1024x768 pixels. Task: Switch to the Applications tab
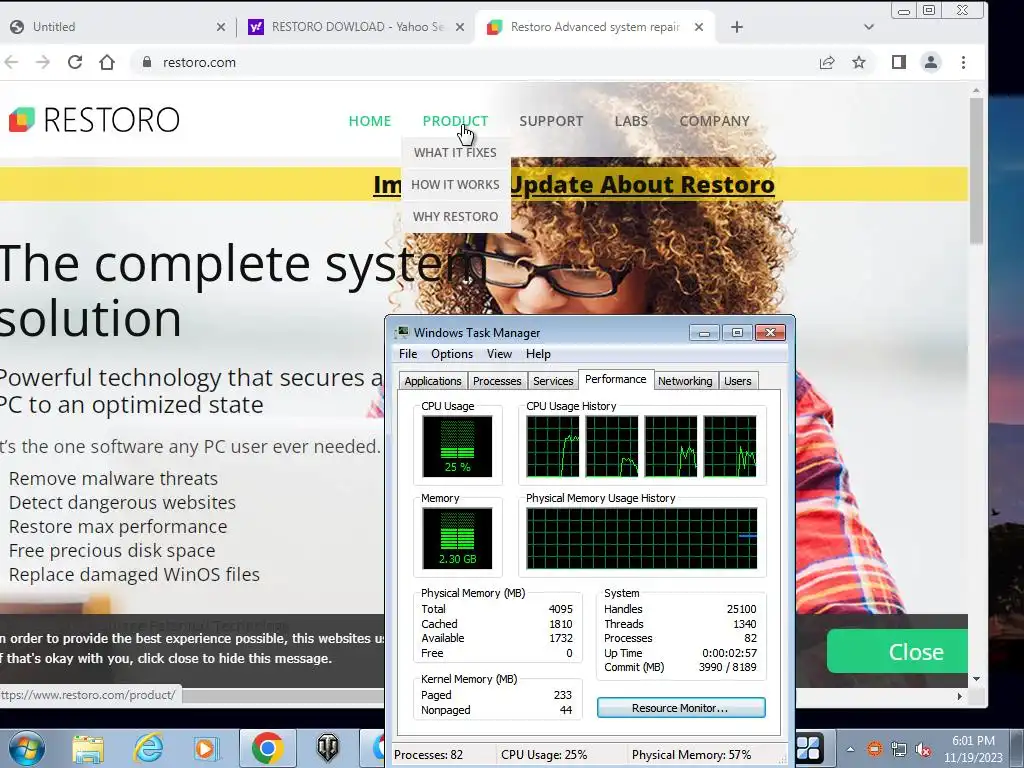[x=432, y=381]
